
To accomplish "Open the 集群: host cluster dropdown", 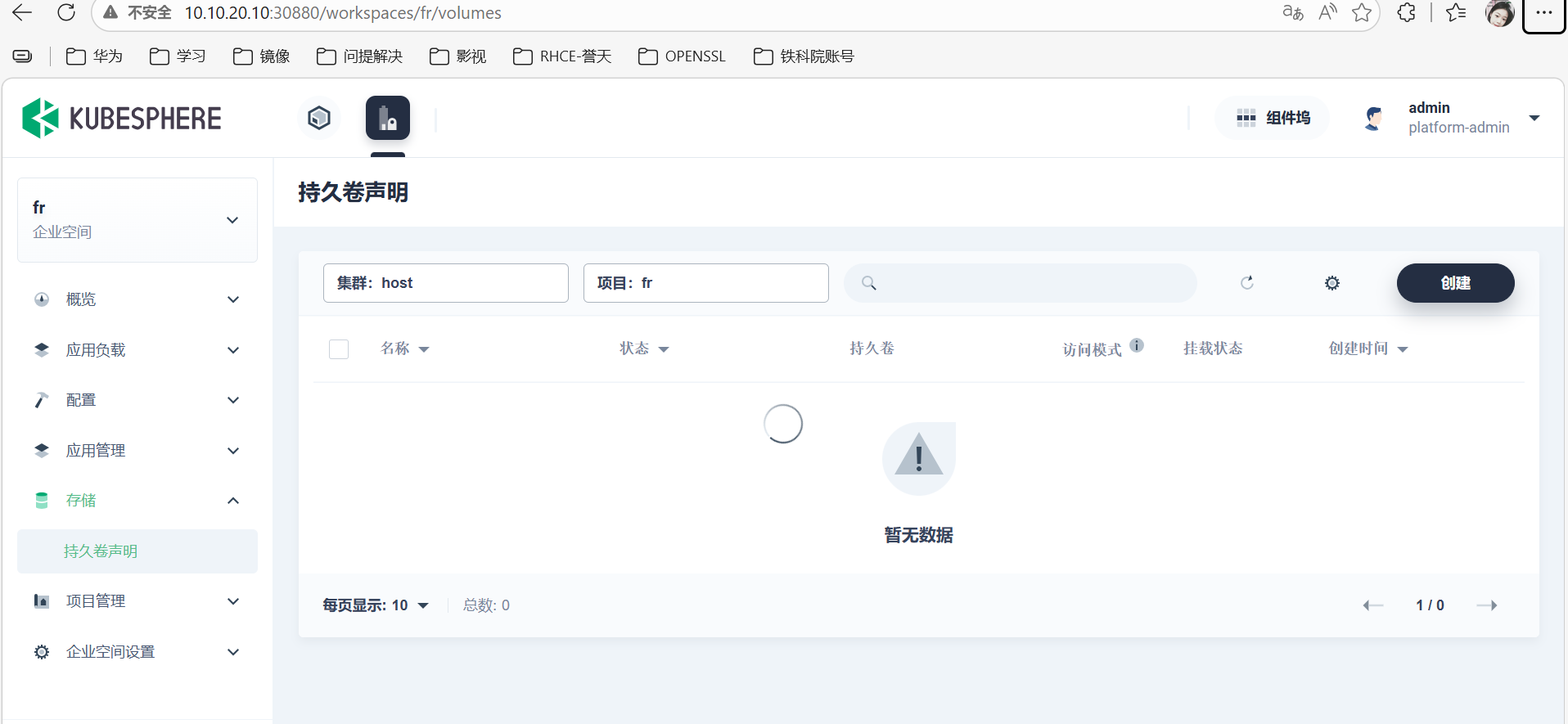I will 445,283.
